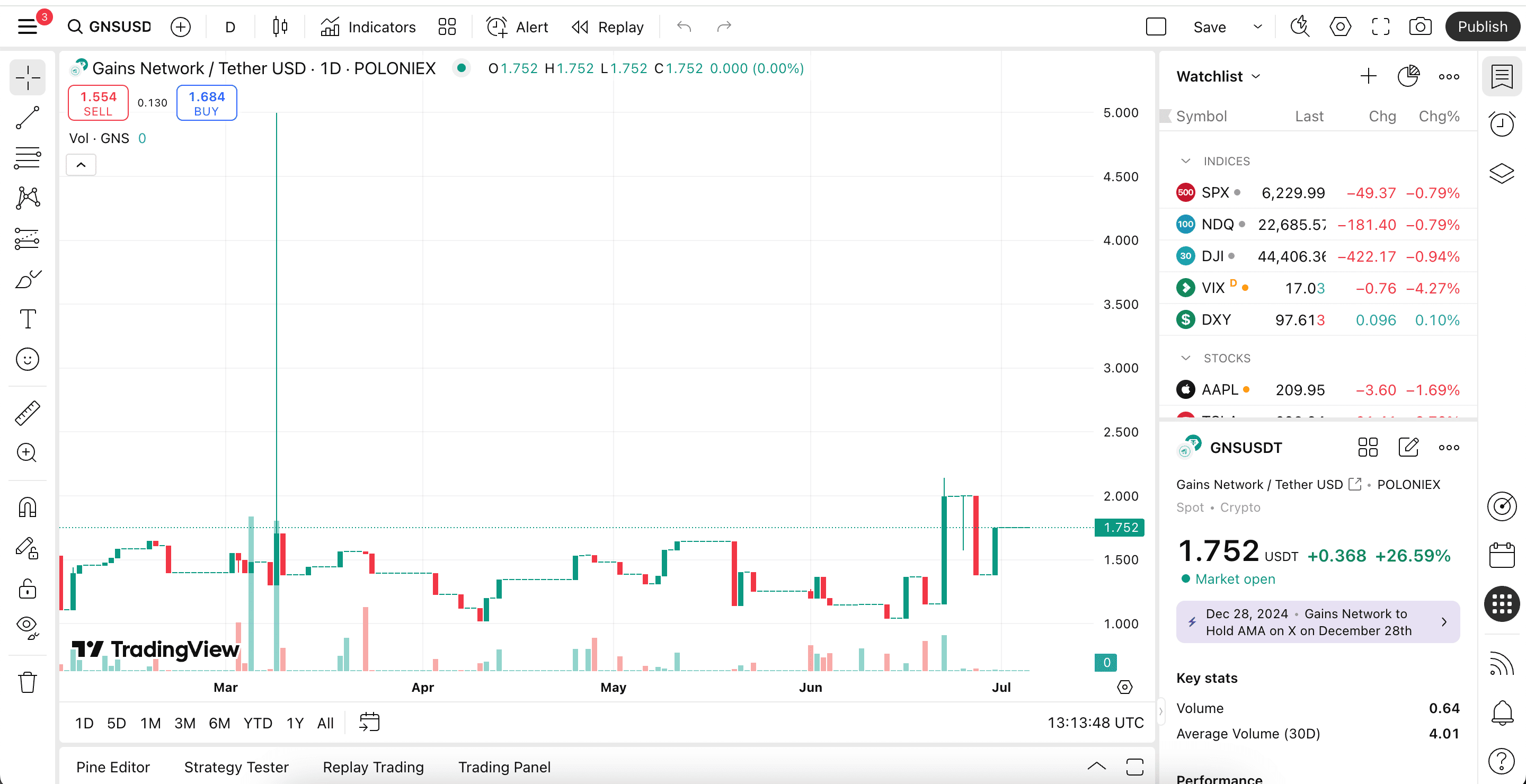Select the forecasting and measurement tool
The width and height of the screenshot is (1526, 784).
pos(27,238)
